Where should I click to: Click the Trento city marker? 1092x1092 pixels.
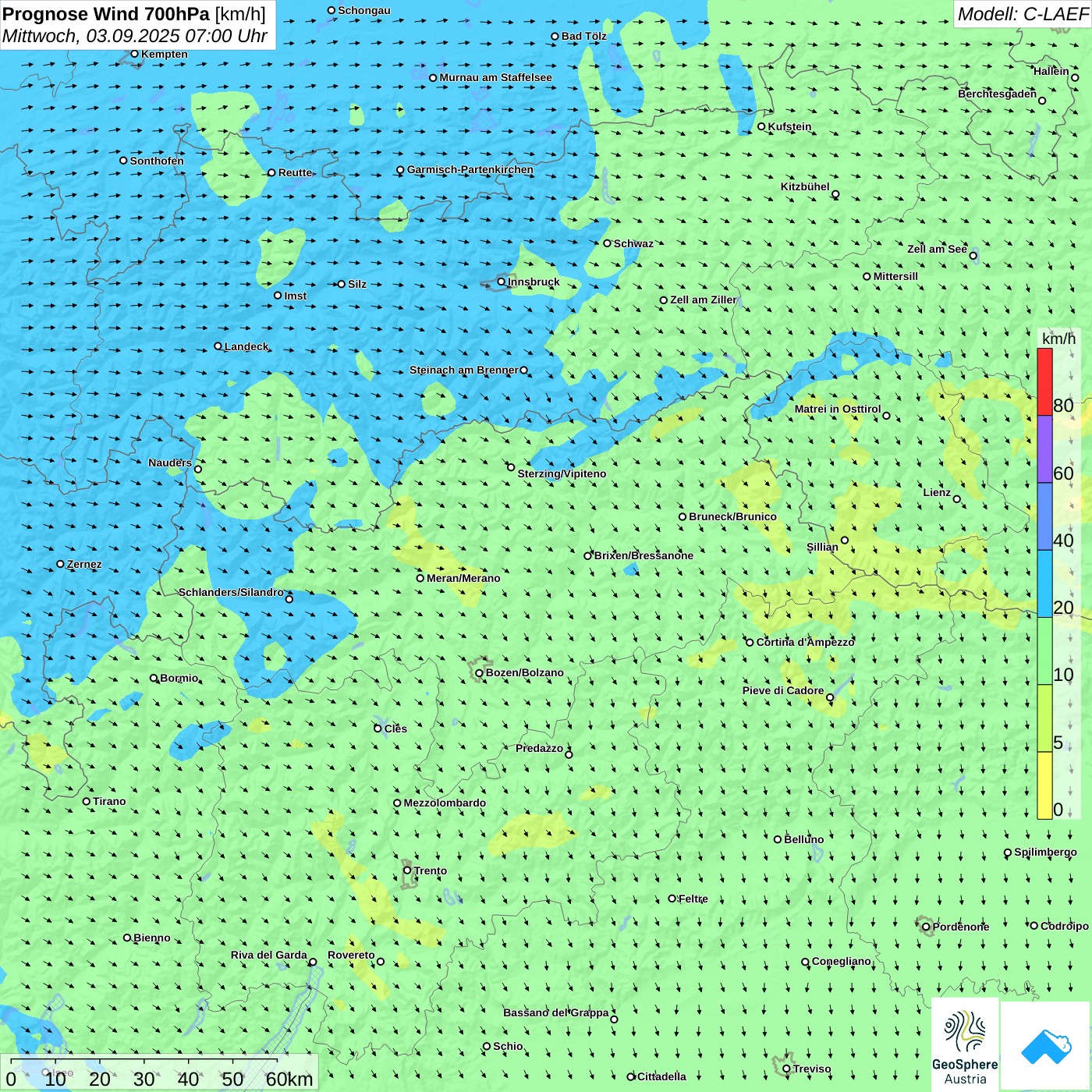pyautogui.click(x=407, y=870)
